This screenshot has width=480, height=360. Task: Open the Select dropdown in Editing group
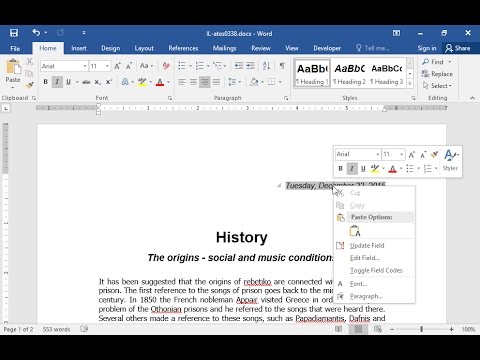pyautogui.click(x=437, y=86)
